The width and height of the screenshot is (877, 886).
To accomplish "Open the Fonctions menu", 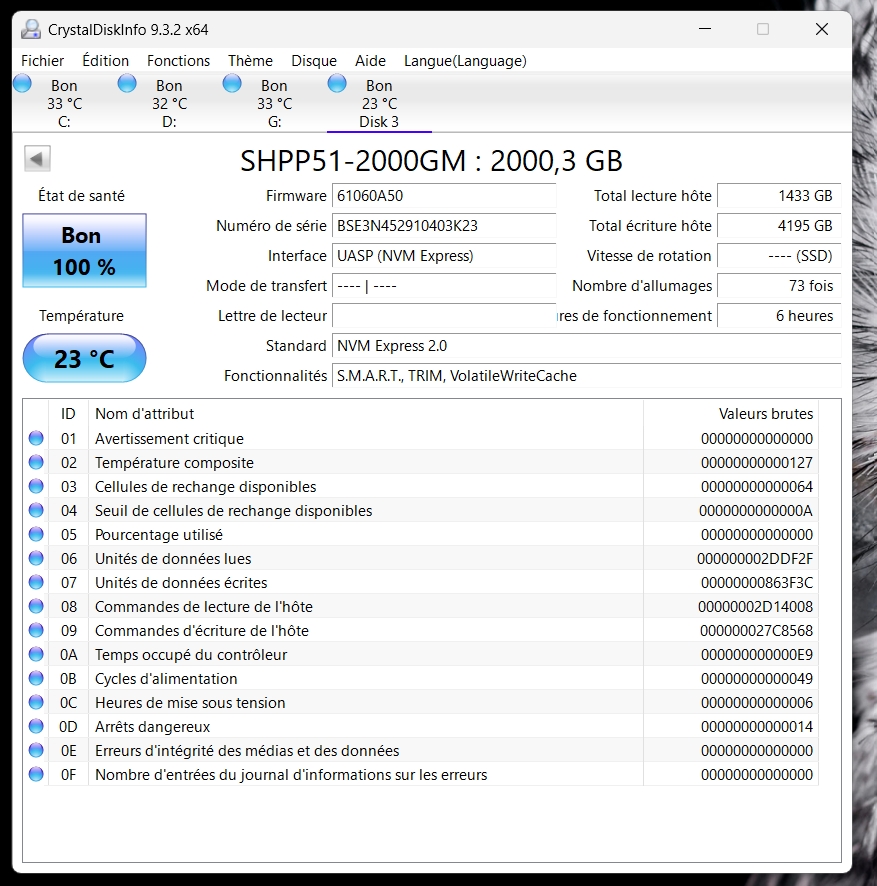I will point(179,60).
